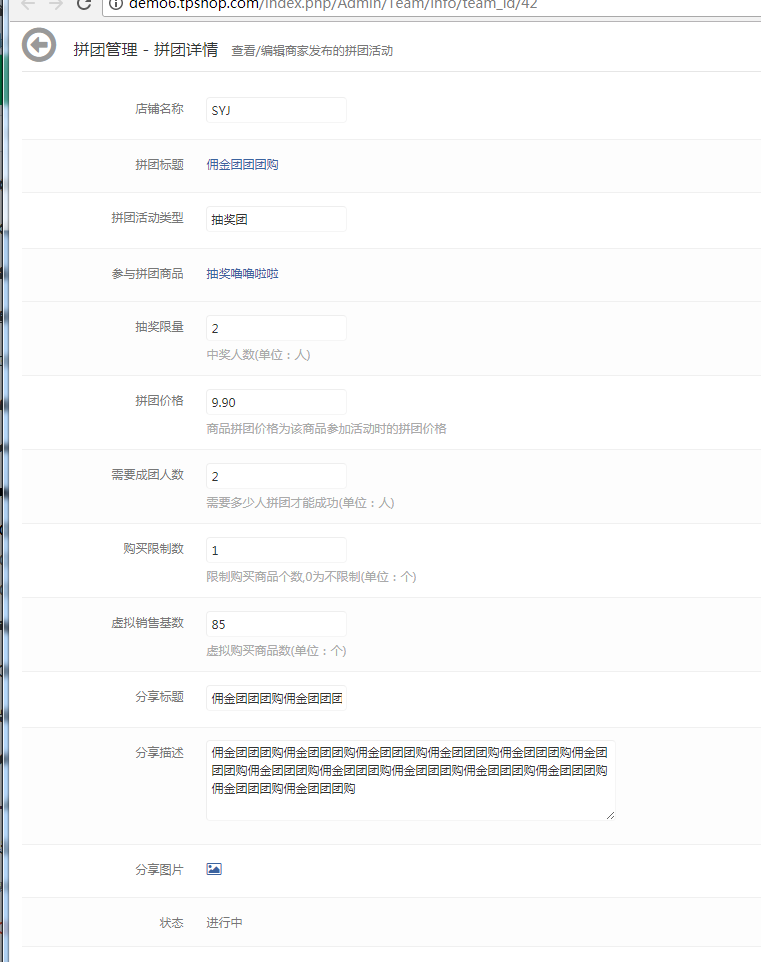Select the 拼团活动类型 field showing 抽奖团

pyautogui.click(x=276, y=219)
